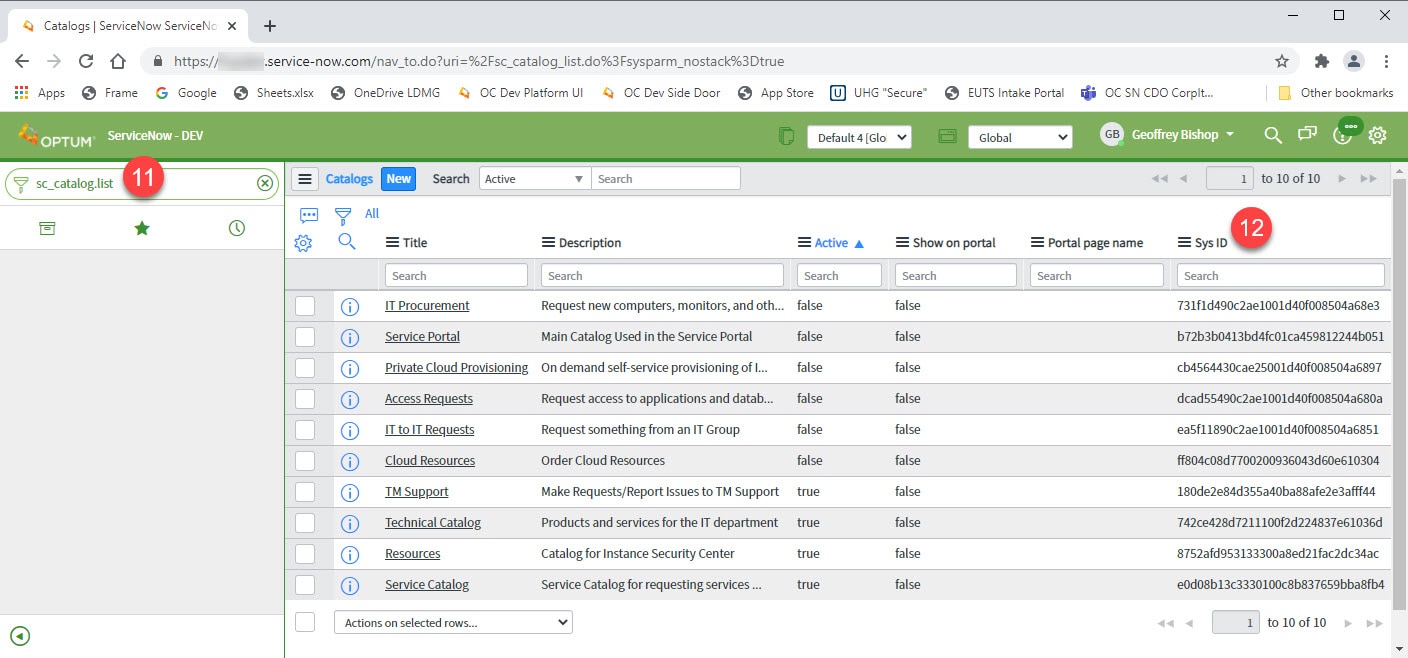Open the list messages speech-bubble icon
1408x658 pixels.
[308, 213]
